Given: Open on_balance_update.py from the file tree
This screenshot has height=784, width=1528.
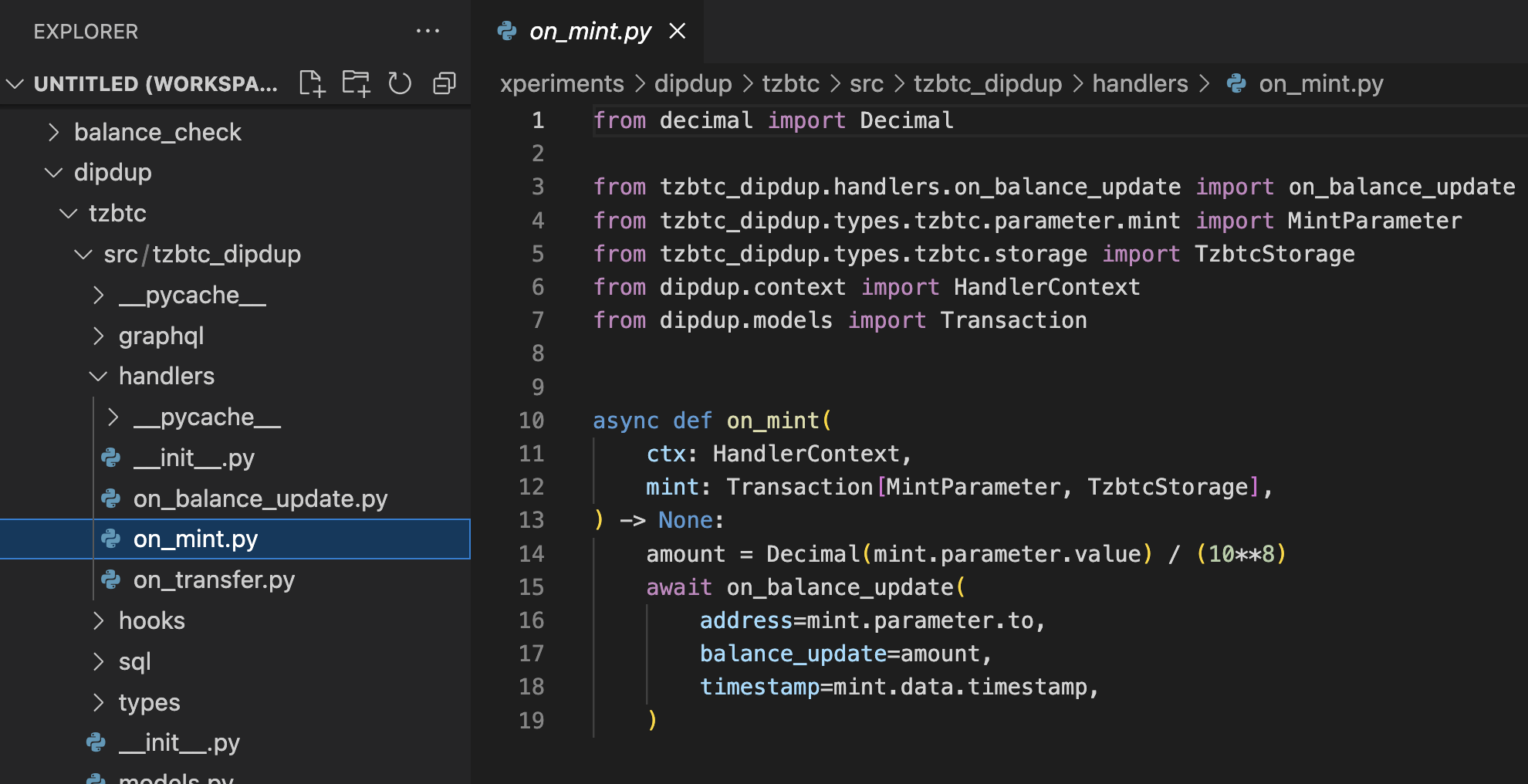Looking at the screenshot, I should click(x=260, y=498).
